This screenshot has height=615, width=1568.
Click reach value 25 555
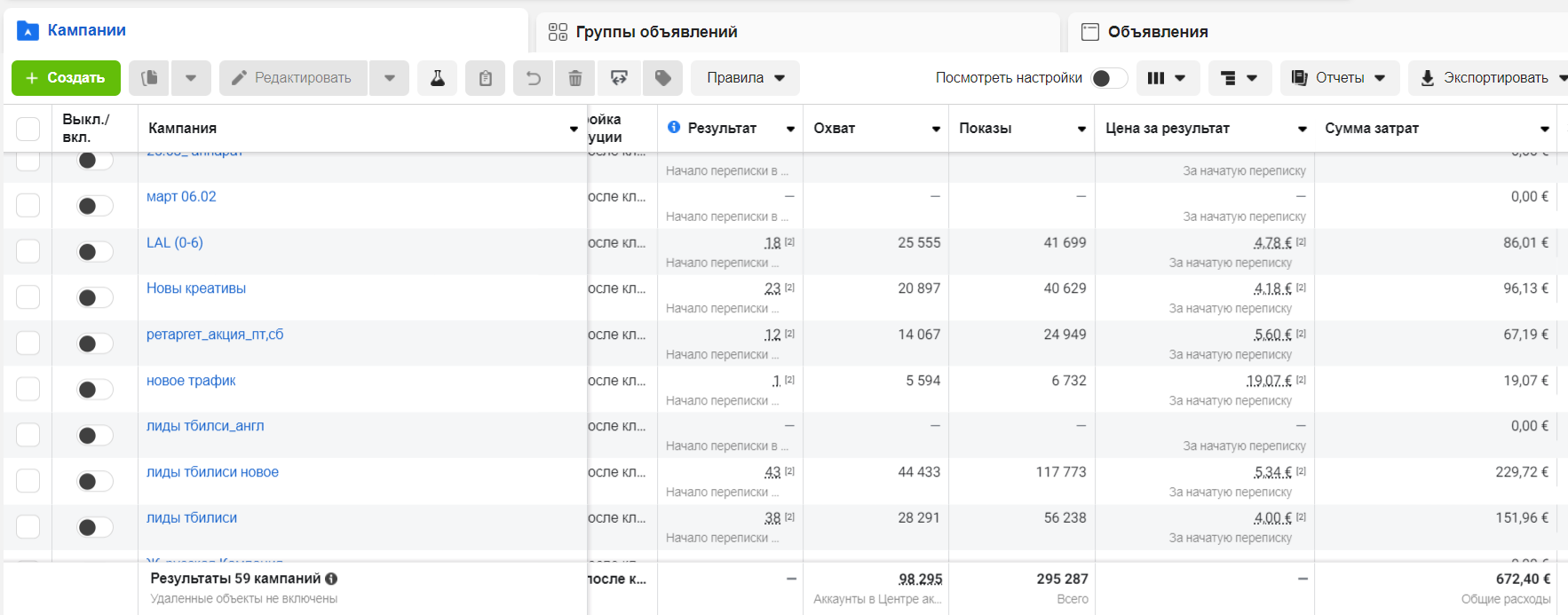click(x=919, y=242)
